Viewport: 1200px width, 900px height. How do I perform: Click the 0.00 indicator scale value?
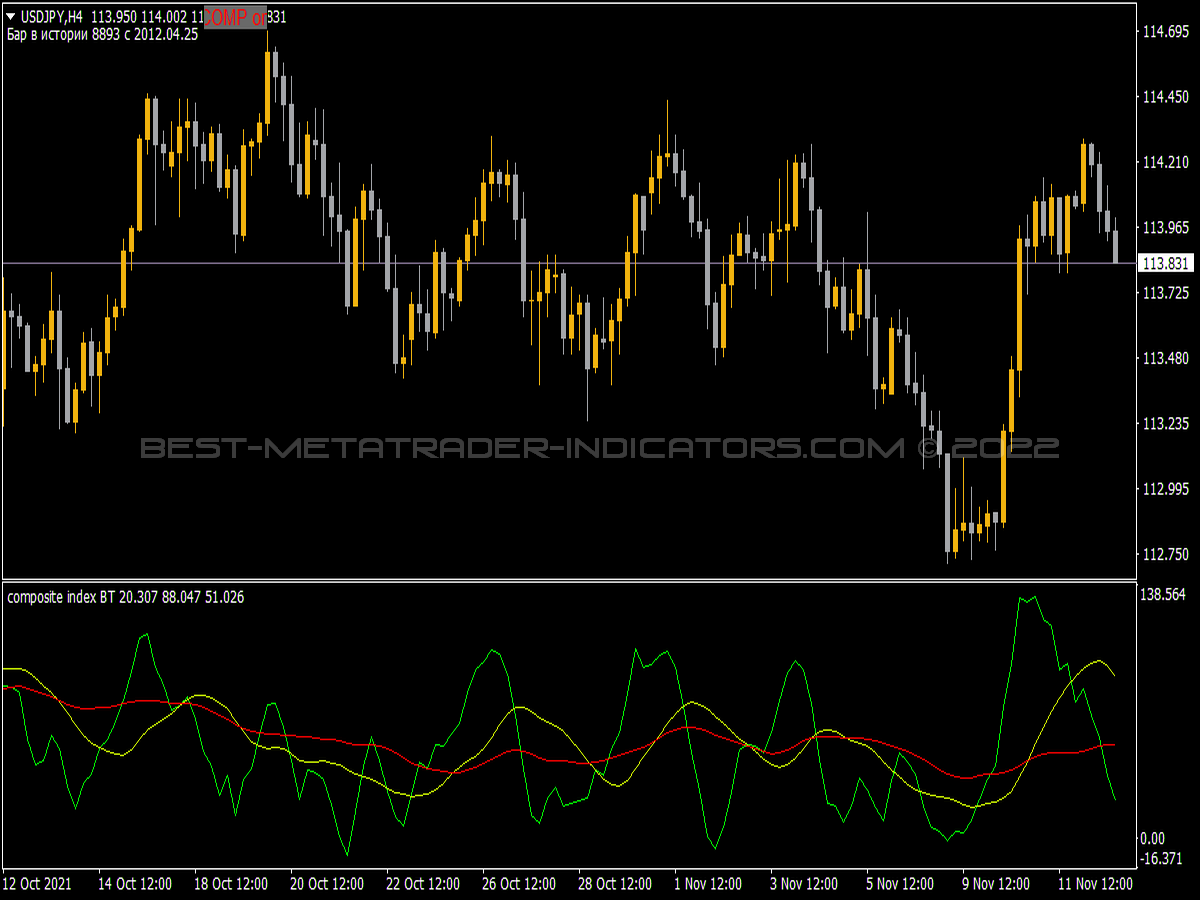click(x=1153, y=838)
